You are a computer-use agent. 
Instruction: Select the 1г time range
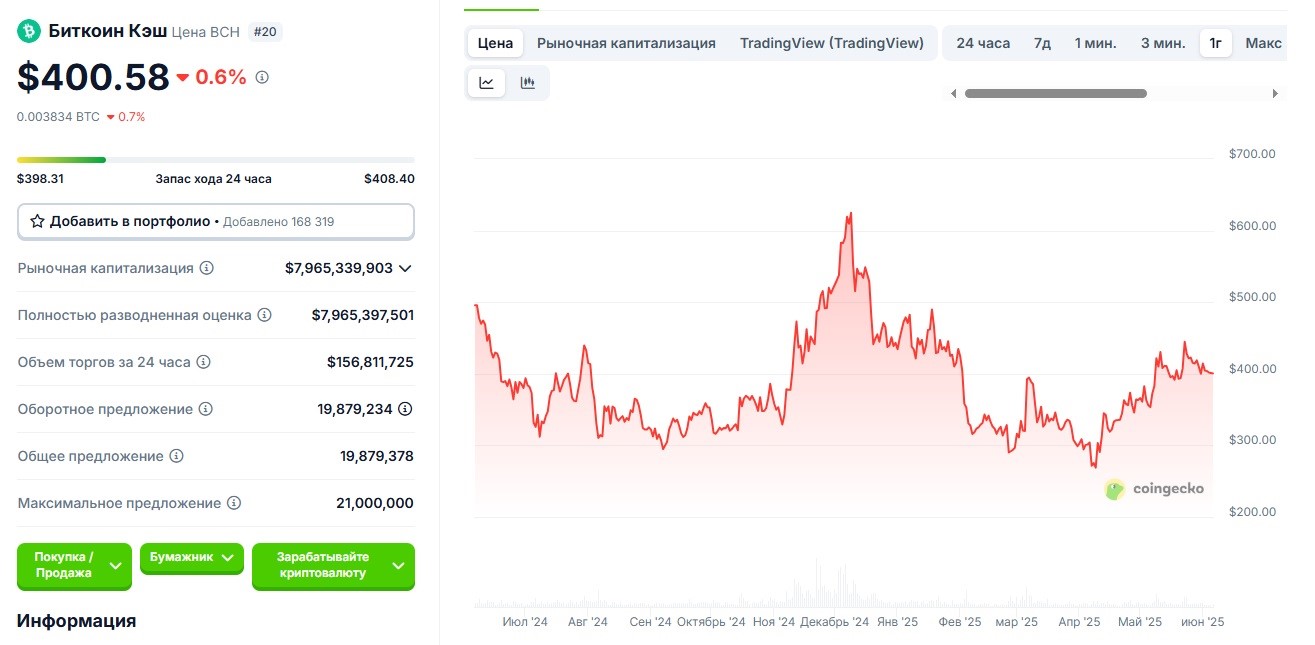(1215, 43)
